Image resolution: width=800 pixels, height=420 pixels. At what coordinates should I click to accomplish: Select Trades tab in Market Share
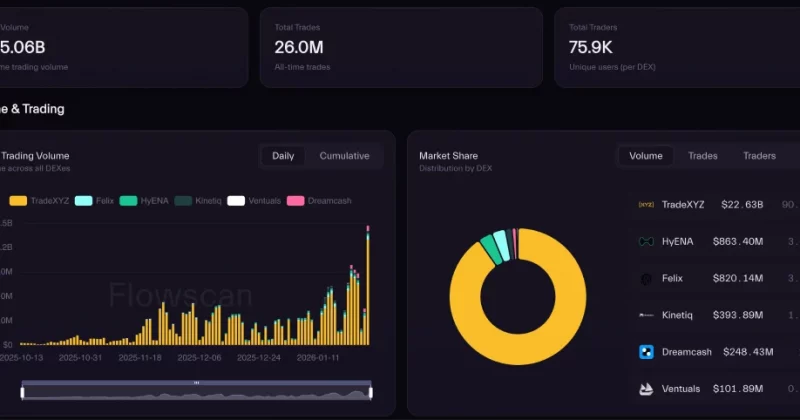click(x=703, y=156)
